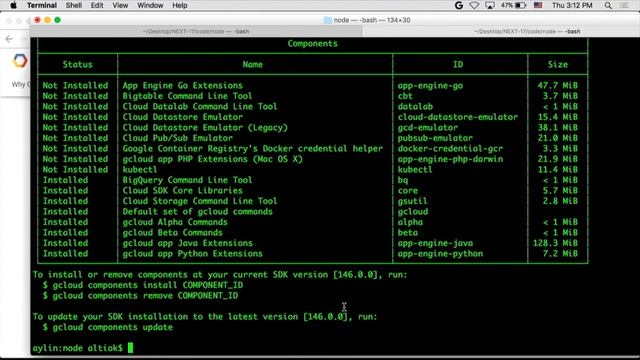Screen dimensions: 640x360
Task: Close the Terminal window with red button
Action: [38, 20]
